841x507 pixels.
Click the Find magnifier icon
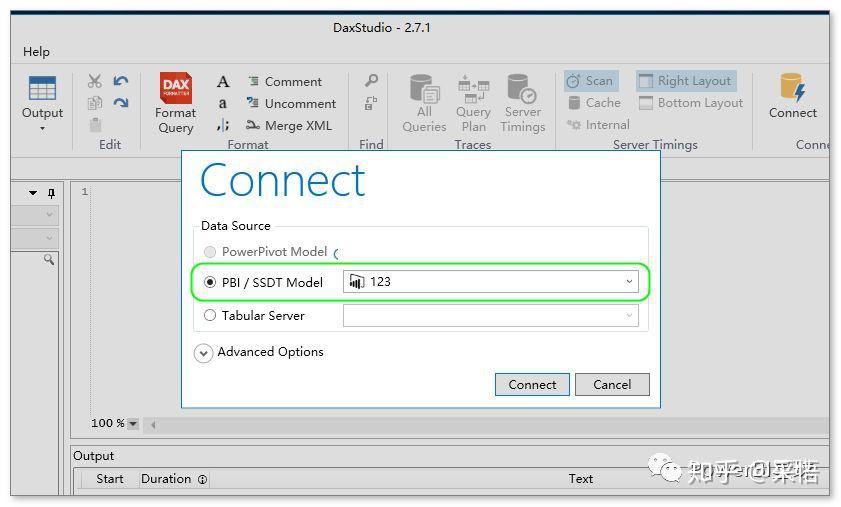click(371, 81)
